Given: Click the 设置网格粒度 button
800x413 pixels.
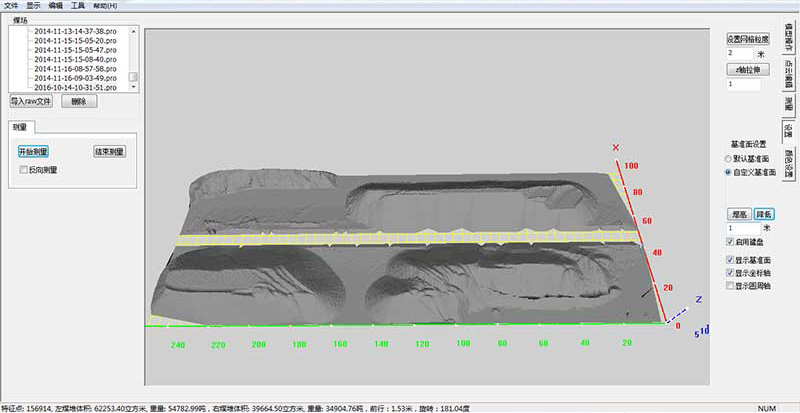Looking at the screenshot, I should pyautogui.click(x=749, y=37).
